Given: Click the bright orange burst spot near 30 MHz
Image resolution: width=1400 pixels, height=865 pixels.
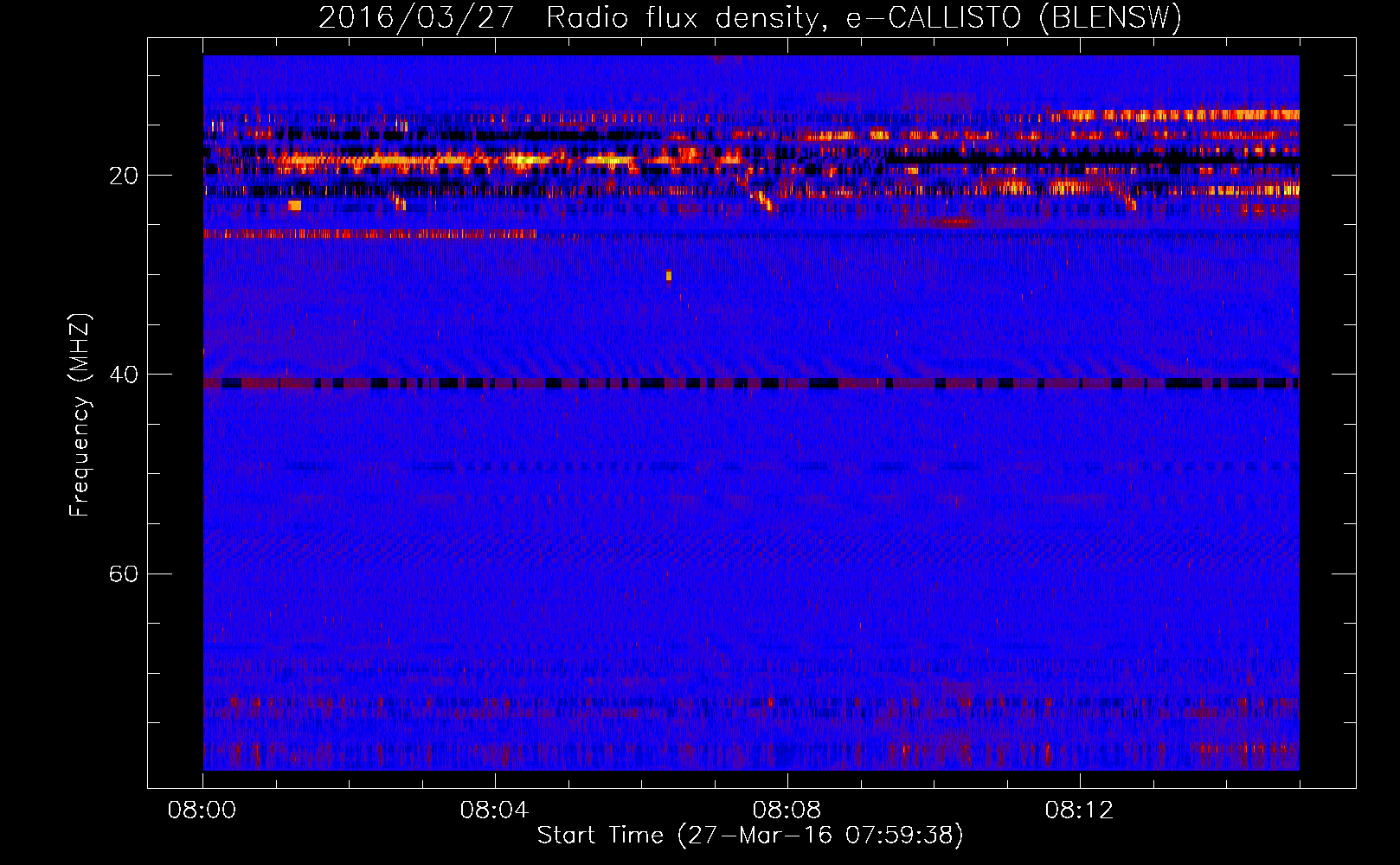Looking at the screenshot, I should click(669, 276).
